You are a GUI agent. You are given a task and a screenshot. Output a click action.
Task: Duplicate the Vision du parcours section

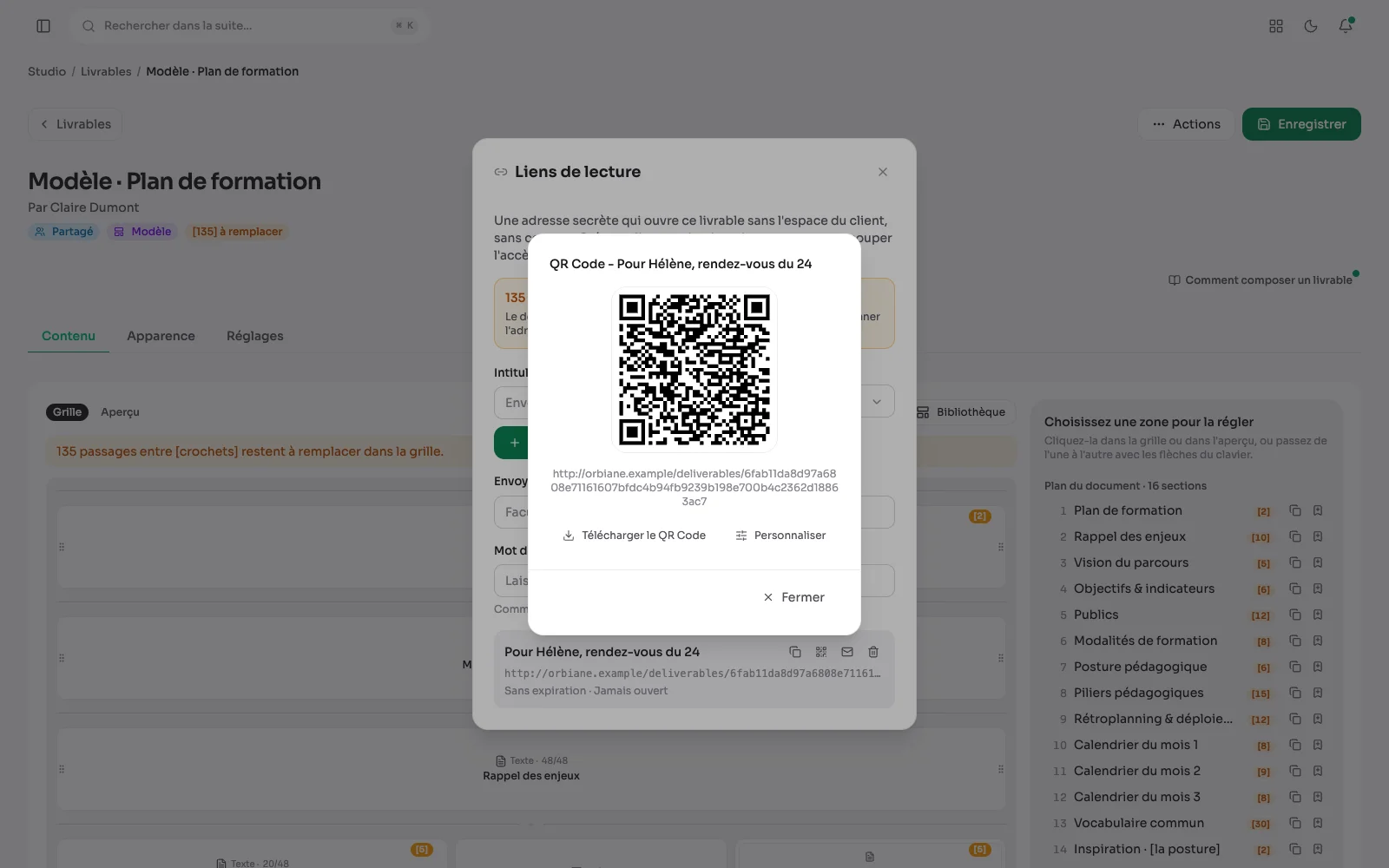pyautogui.click(x=1295, y=562)
